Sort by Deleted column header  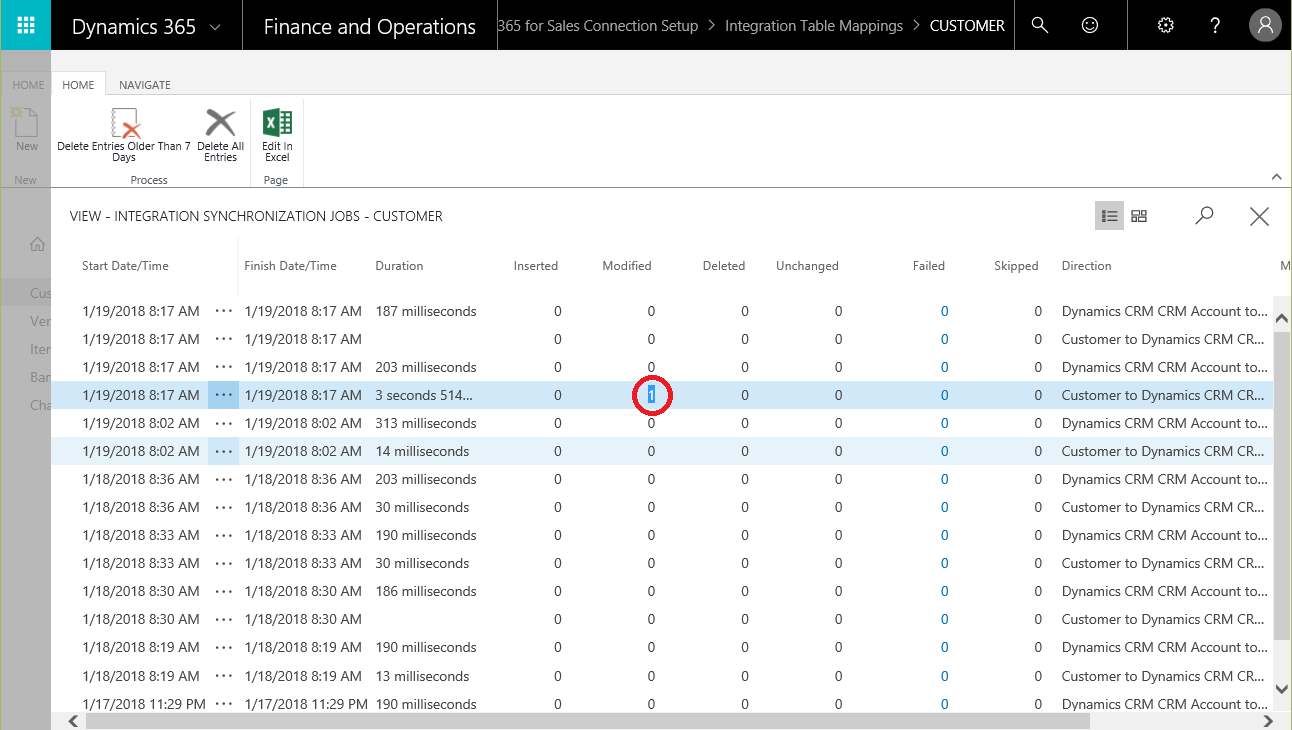(724, 266)
